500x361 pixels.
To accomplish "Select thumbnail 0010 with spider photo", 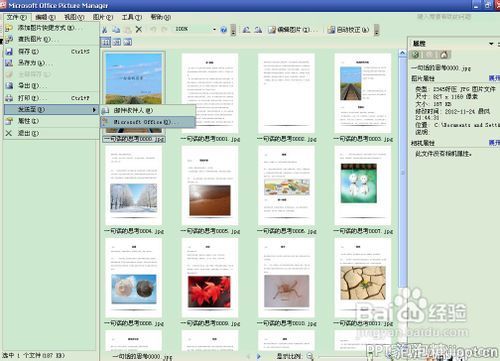I will (286, 278).
